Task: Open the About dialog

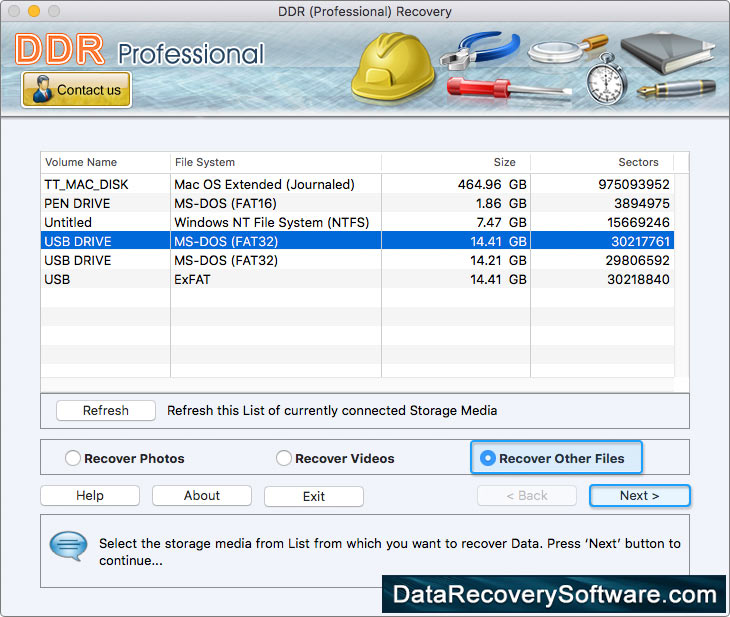Action: pyautogui.click(x=202, y=495)
